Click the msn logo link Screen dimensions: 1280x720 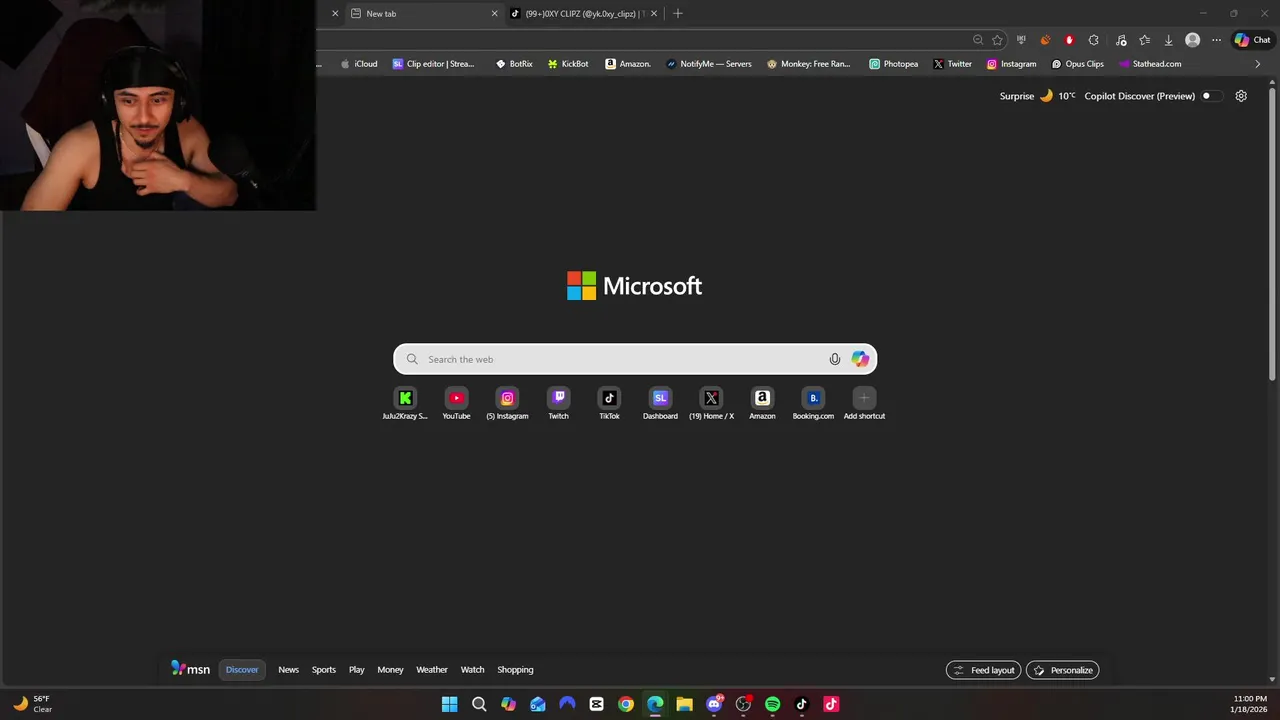(x=190, y=669)
